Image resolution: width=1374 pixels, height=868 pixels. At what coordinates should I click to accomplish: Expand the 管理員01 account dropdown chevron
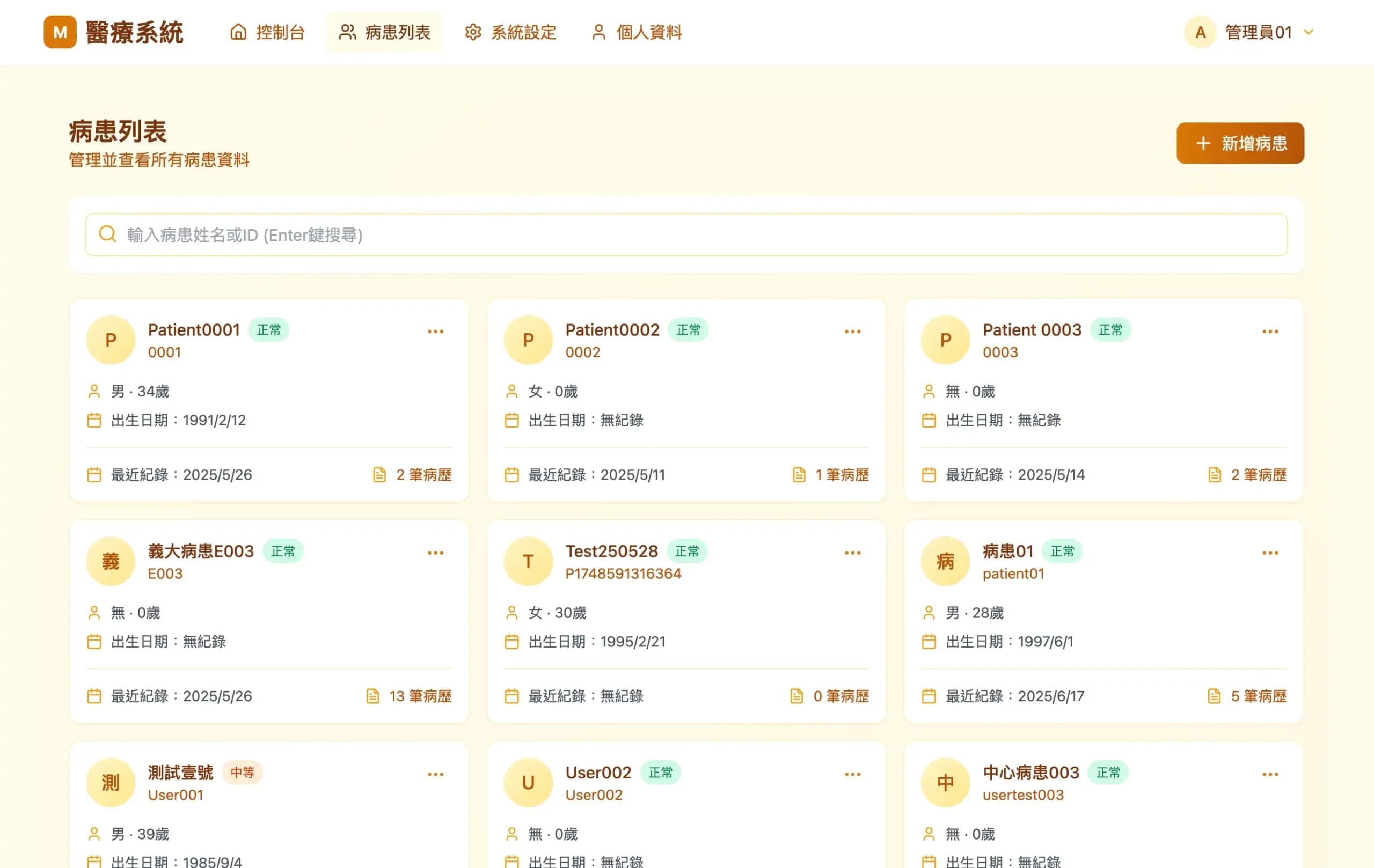click(1308, 33)
